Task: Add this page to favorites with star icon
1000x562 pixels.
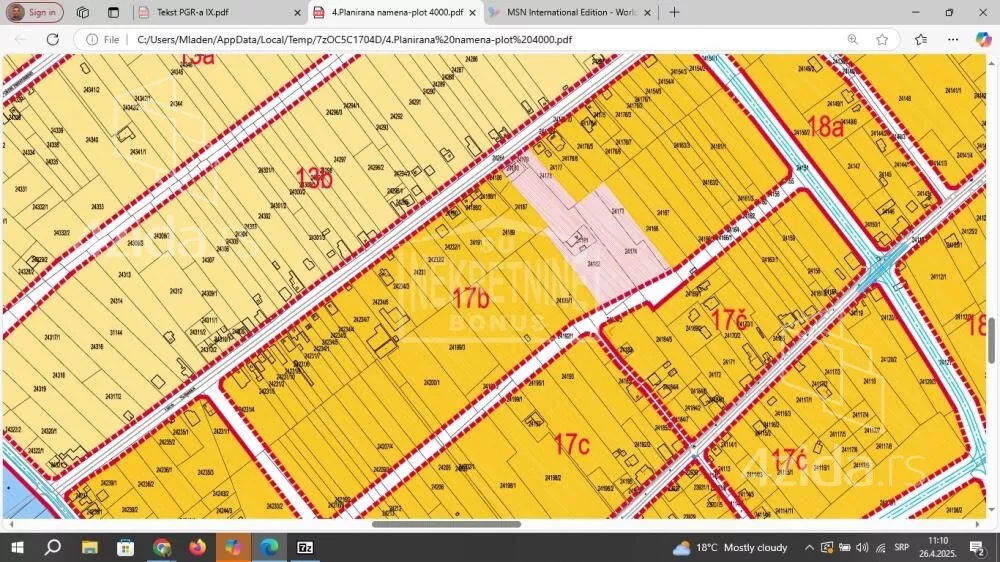Action: coord(882,39)
